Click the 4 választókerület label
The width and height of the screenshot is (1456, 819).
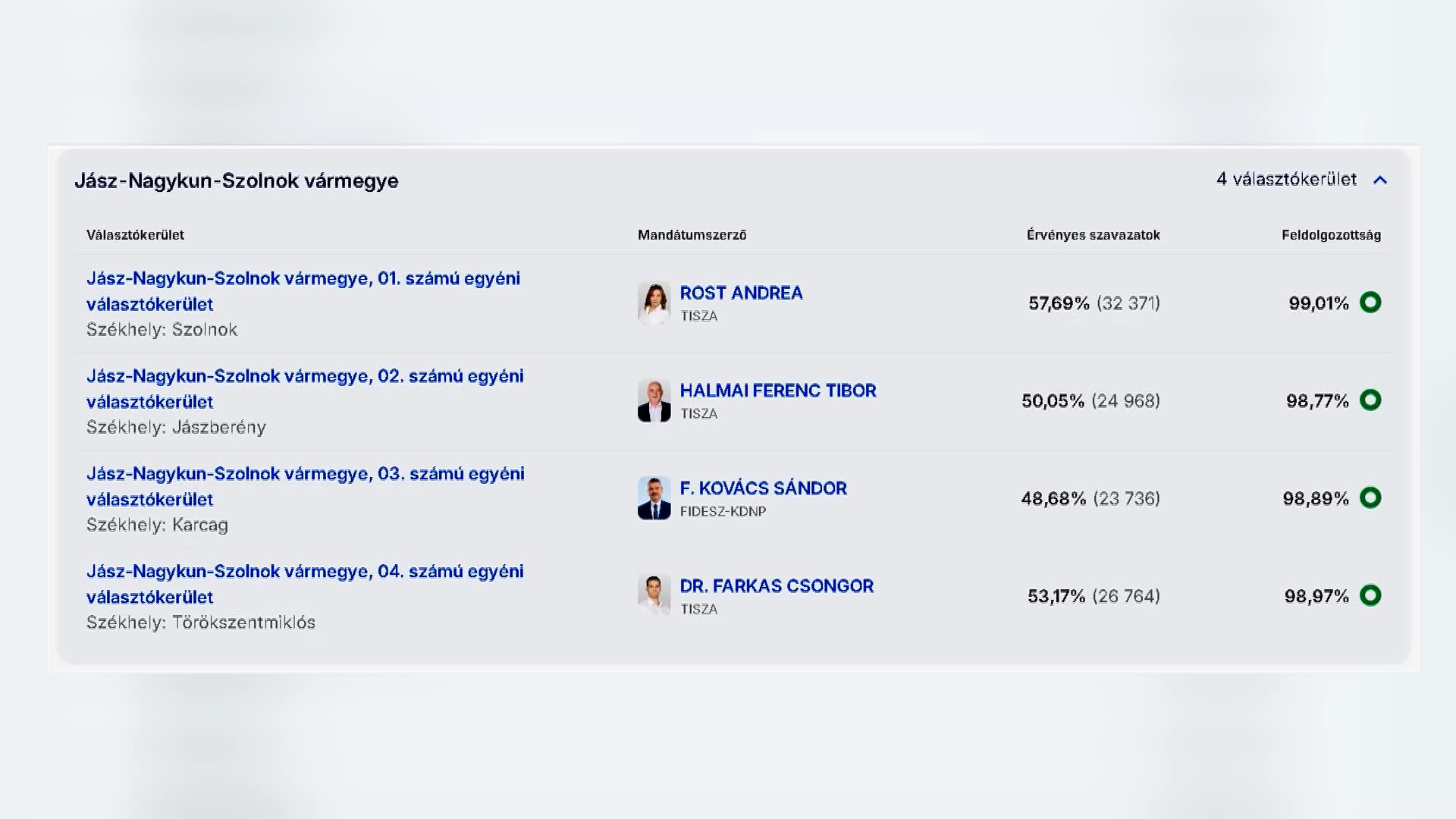pos(1286,180)
